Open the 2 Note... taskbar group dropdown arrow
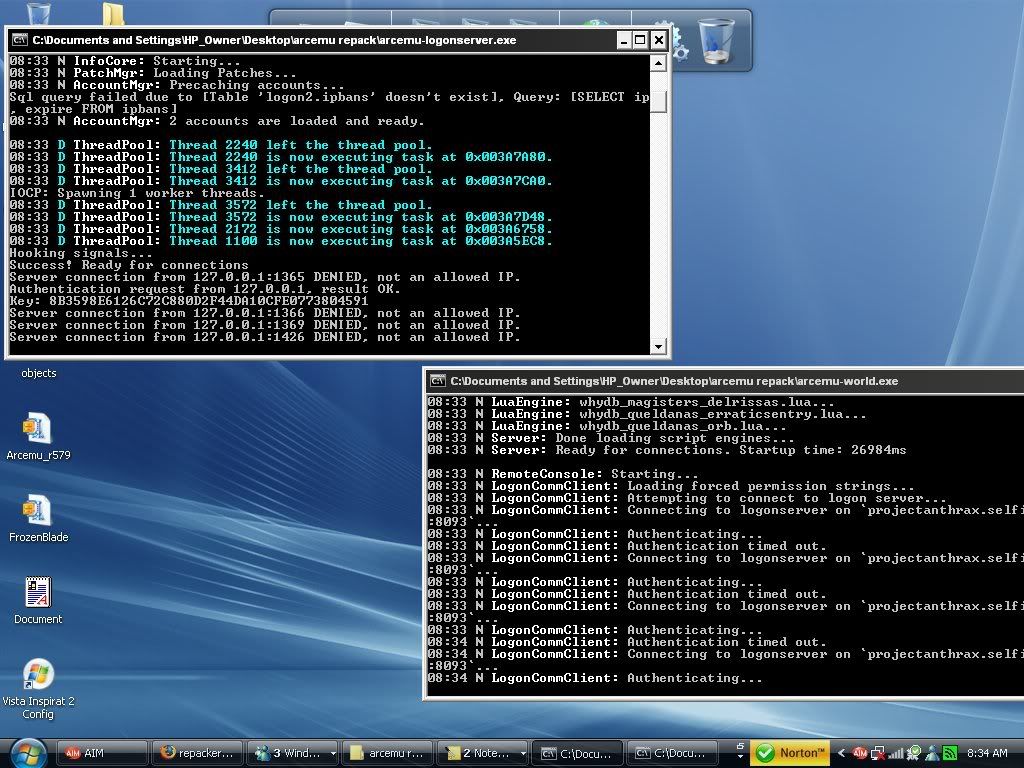The height and width of the screenshot is (768, 1024). (x=522, y=753)
